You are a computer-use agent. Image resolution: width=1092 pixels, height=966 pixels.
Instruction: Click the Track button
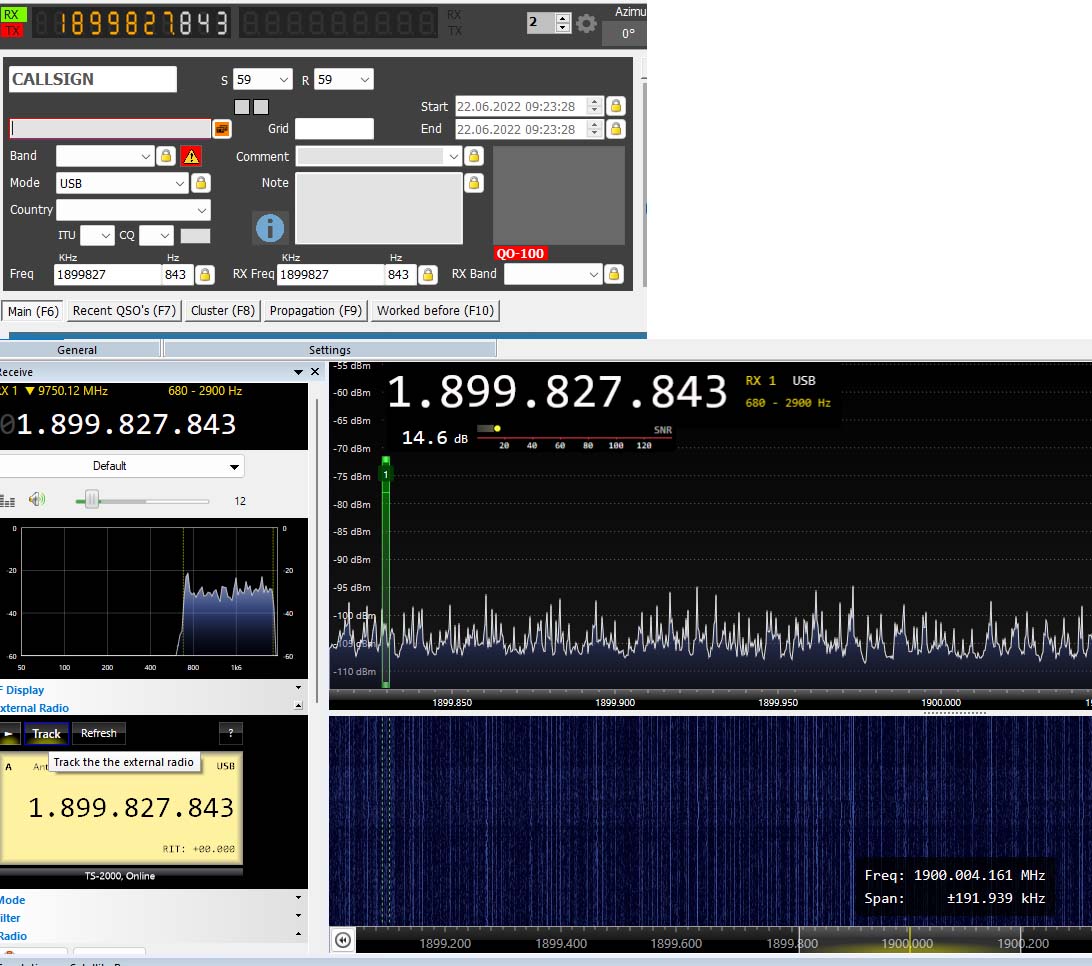point(47,733)
